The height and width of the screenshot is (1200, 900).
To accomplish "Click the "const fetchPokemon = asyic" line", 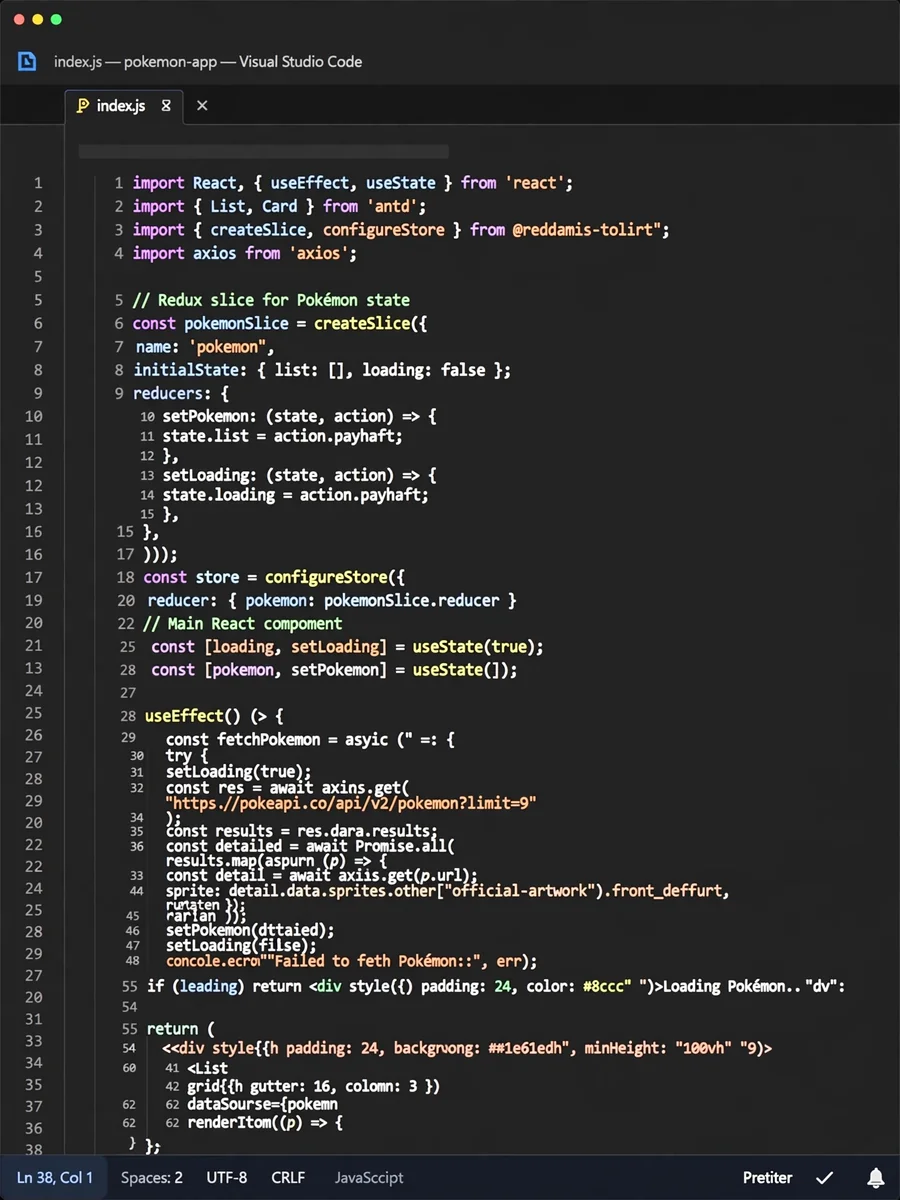I will [x=311, y=739].
